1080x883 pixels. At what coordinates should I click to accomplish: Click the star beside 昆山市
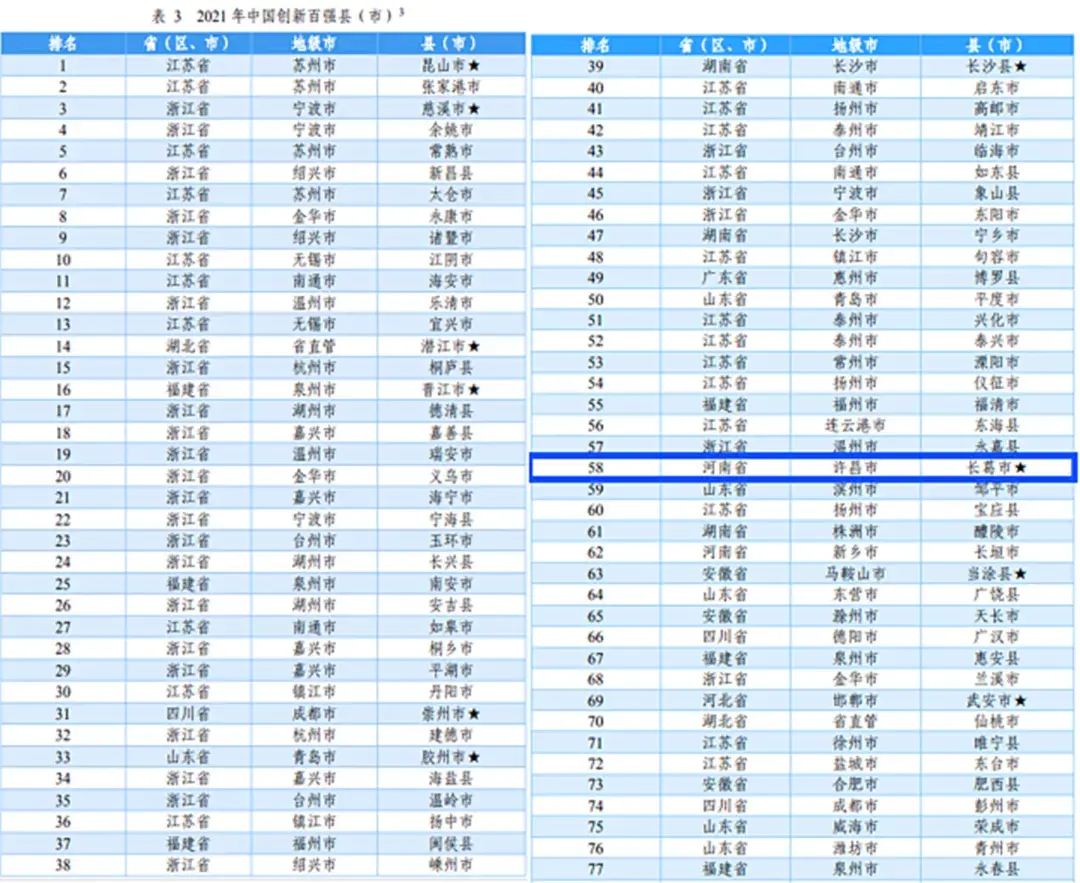coord(475,66)
